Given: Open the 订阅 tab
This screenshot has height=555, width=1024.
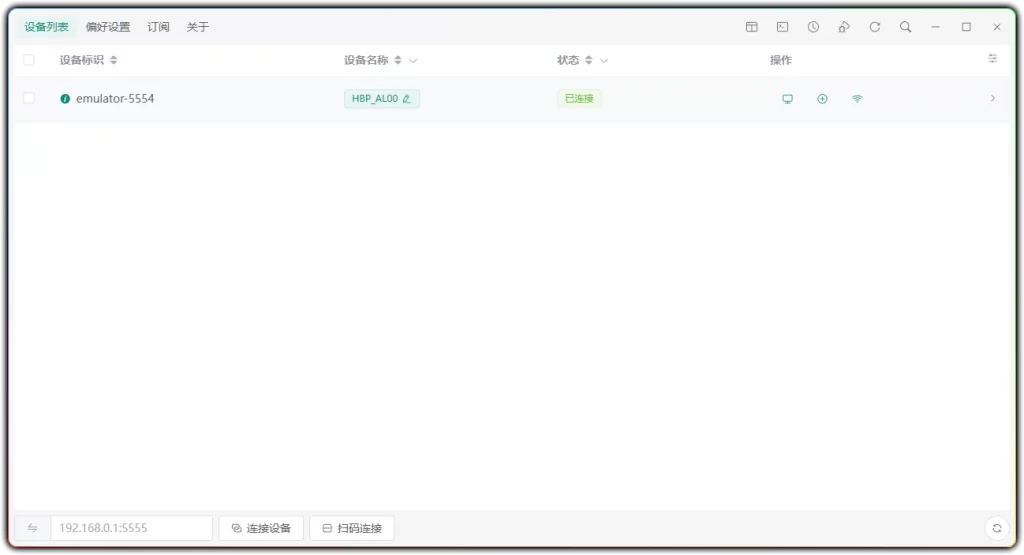Looking at the screenshot, I should pos(158,27).
